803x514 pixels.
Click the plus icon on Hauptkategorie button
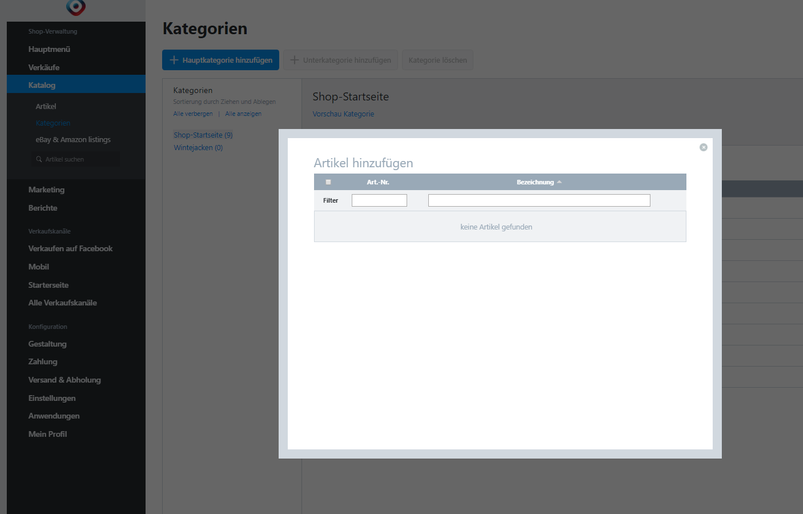point(174,60)
